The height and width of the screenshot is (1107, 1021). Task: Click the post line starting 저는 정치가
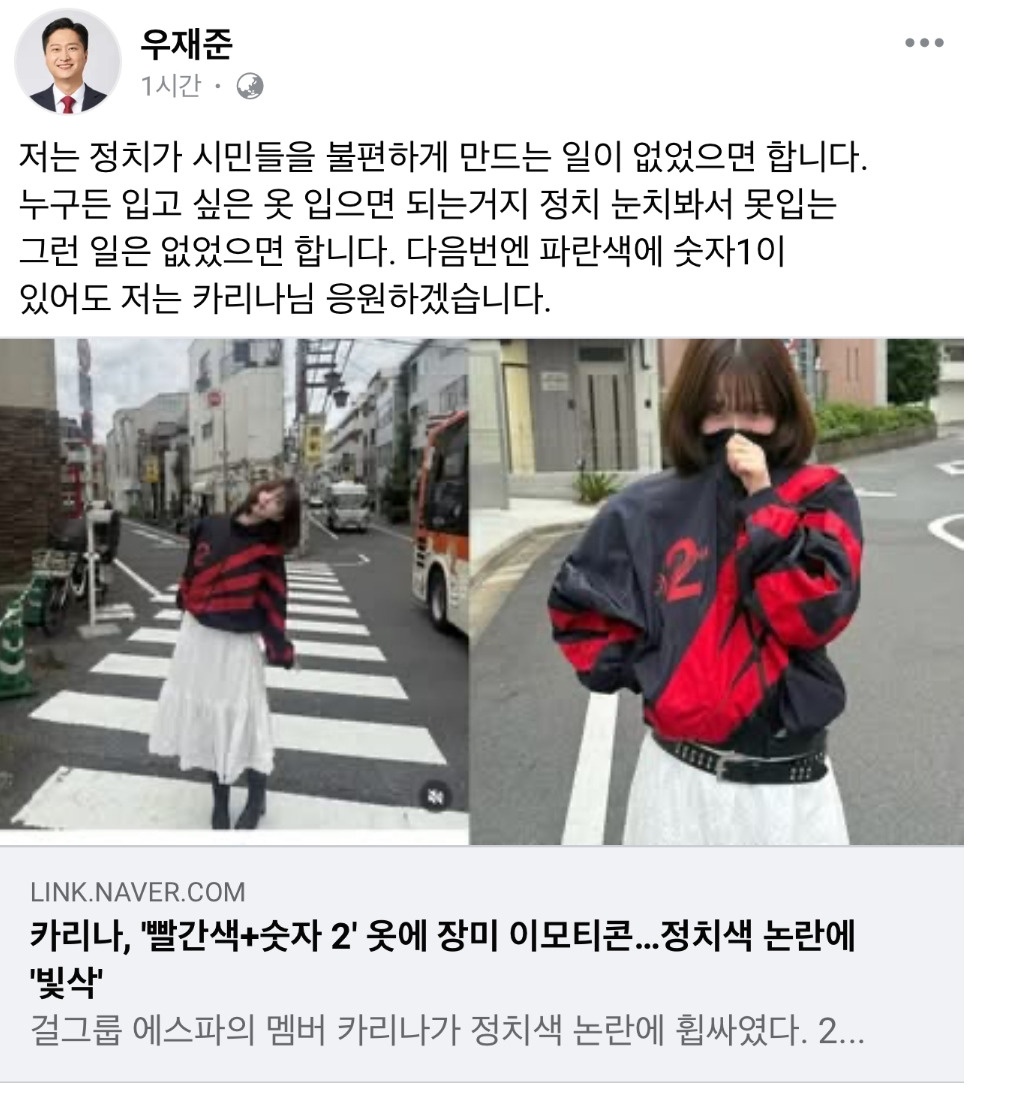[x=443, y=157]
